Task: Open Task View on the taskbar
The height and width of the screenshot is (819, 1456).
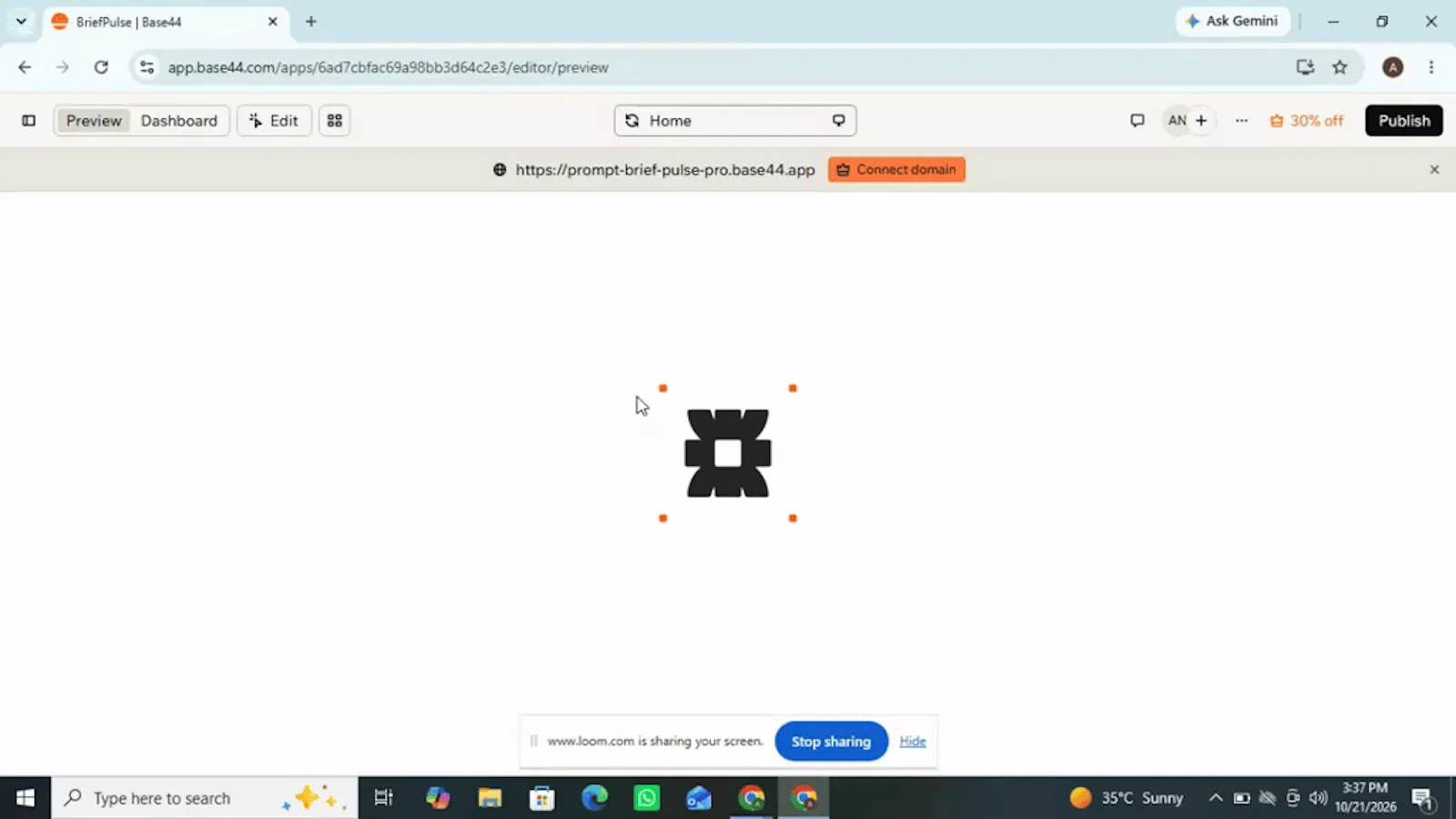Action: pos(384,798)
